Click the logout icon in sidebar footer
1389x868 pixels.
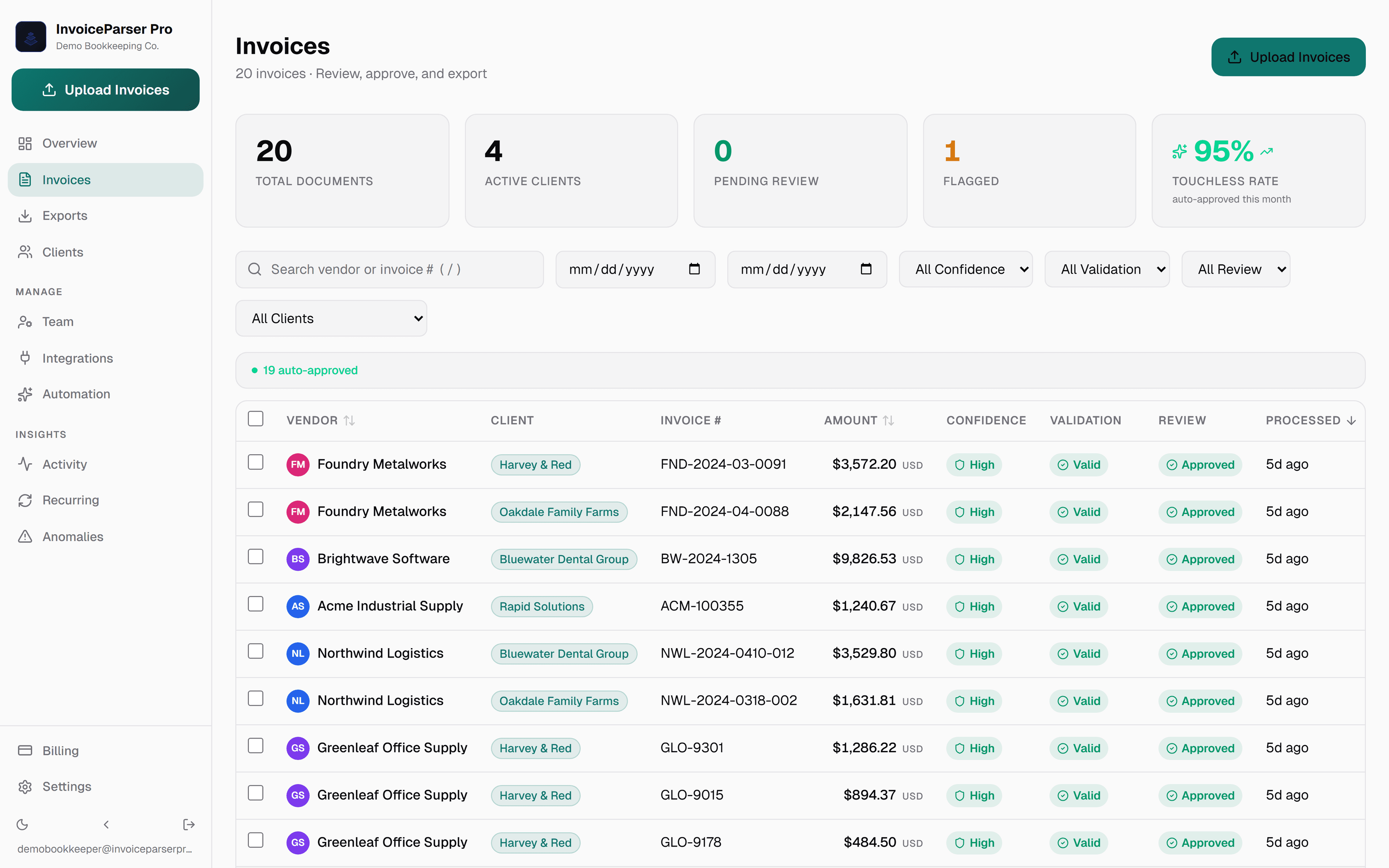click(x=189, y=824)
